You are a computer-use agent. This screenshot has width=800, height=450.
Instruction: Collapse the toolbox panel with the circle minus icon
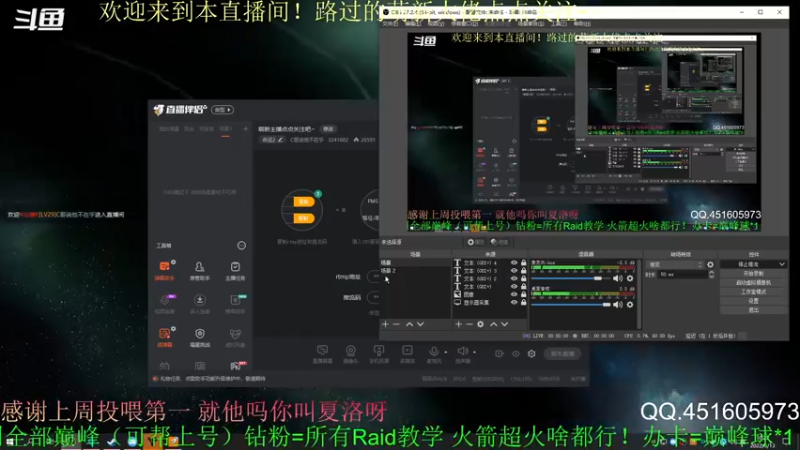pos(241,245)
